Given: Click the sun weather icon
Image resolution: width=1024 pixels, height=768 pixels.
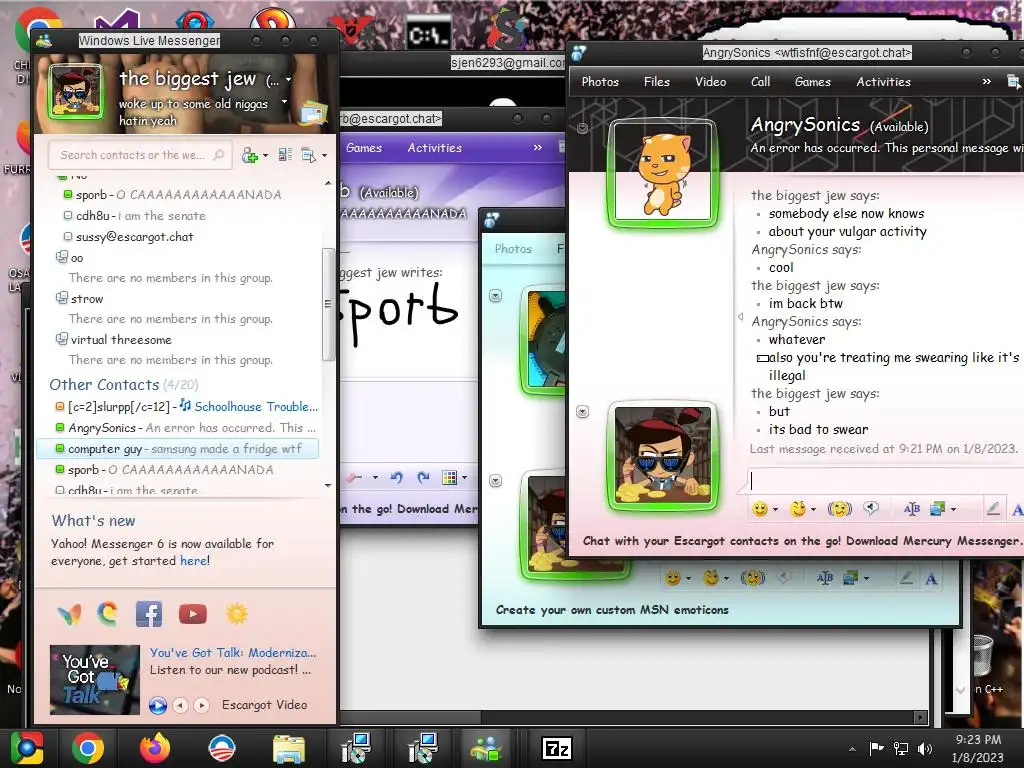Looking at the screenshot, I should click(x=236, y=614).
